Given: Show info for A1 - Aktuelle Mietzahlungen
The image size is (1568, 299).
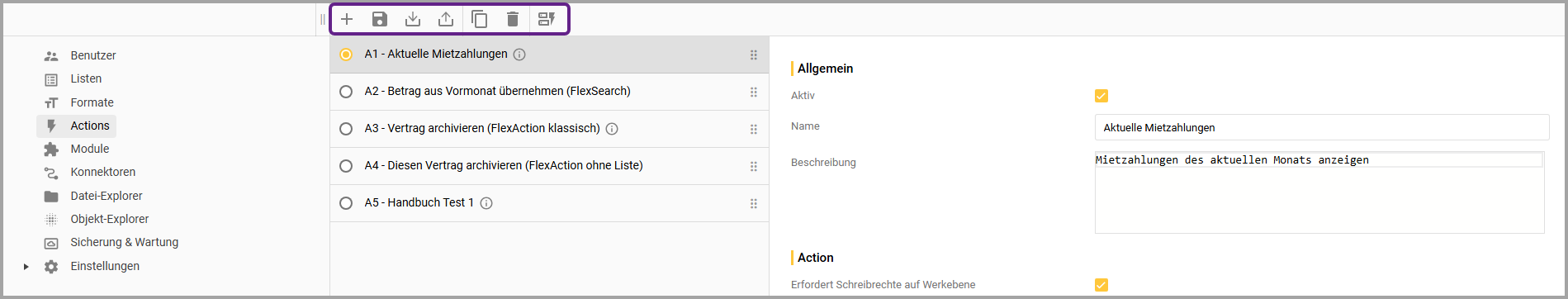Looking at the screenshot, I should point(519,55).
